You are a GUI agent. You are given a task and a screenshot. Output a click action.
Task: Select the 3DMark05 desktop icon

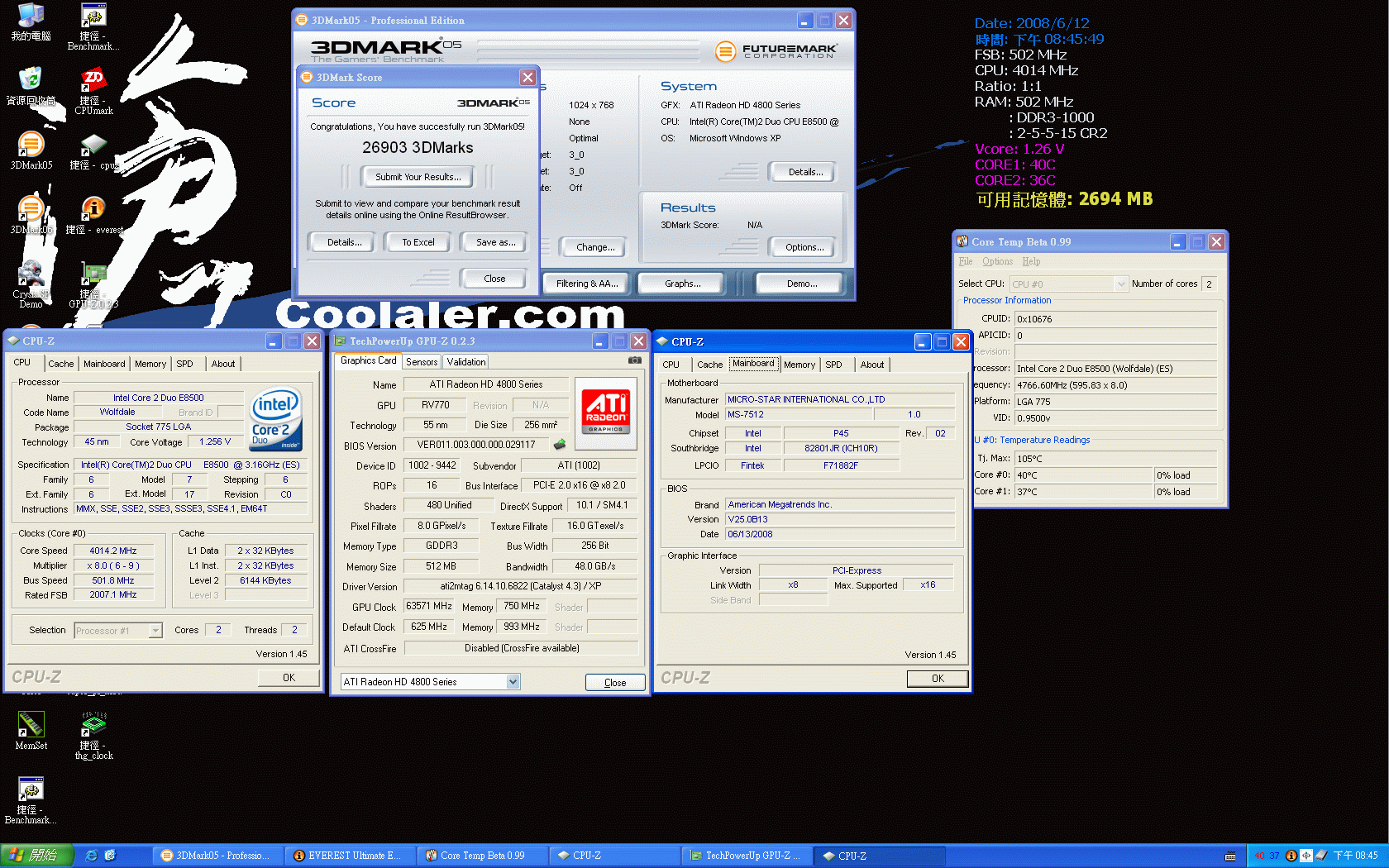click(31, 150)
